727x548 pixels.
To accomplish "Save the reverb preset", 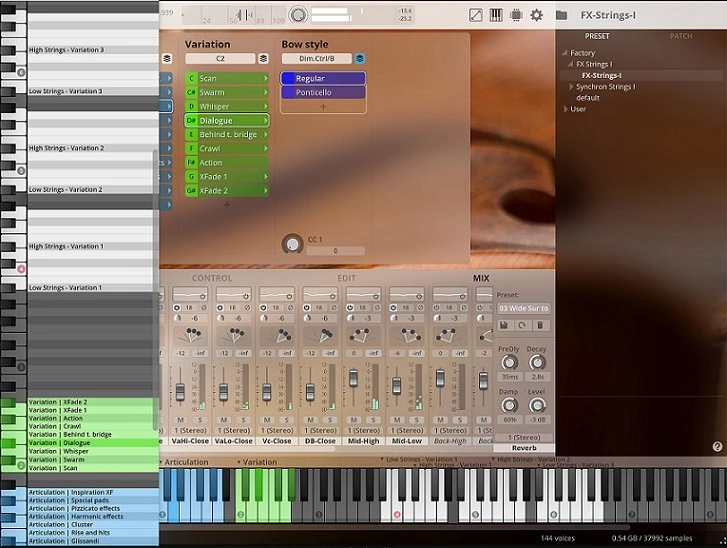I will click(504, 325).
